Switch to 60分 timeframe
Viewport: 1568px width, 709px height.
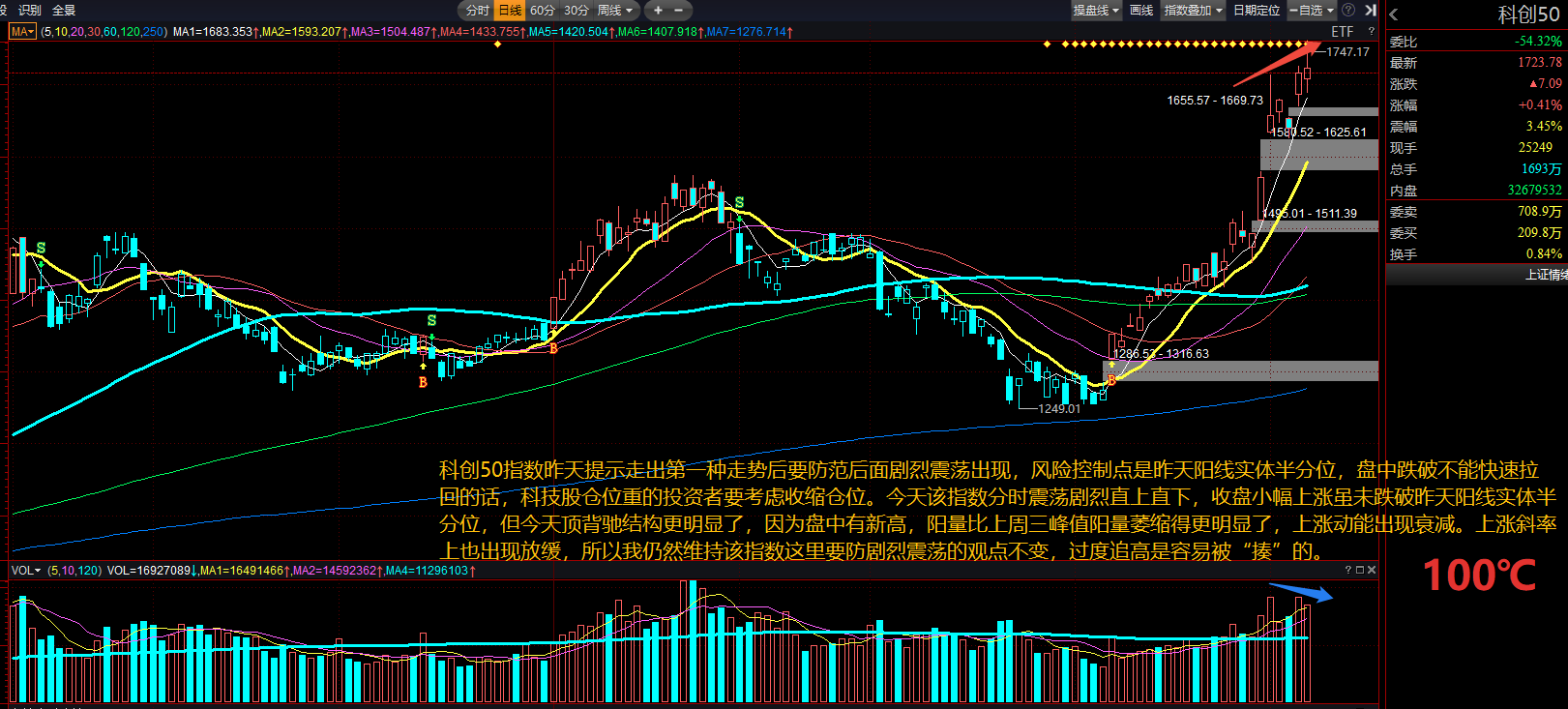click(542, 11)
